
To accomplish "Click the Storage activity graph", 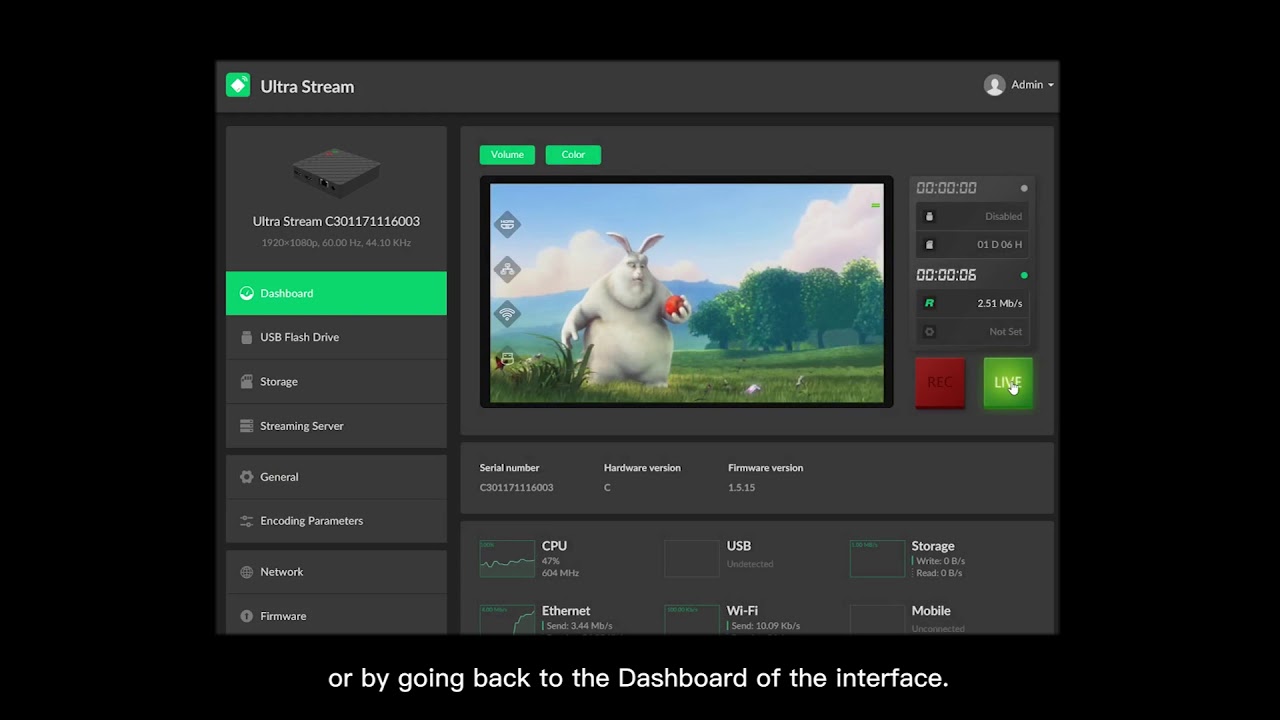I will (877, 559).
